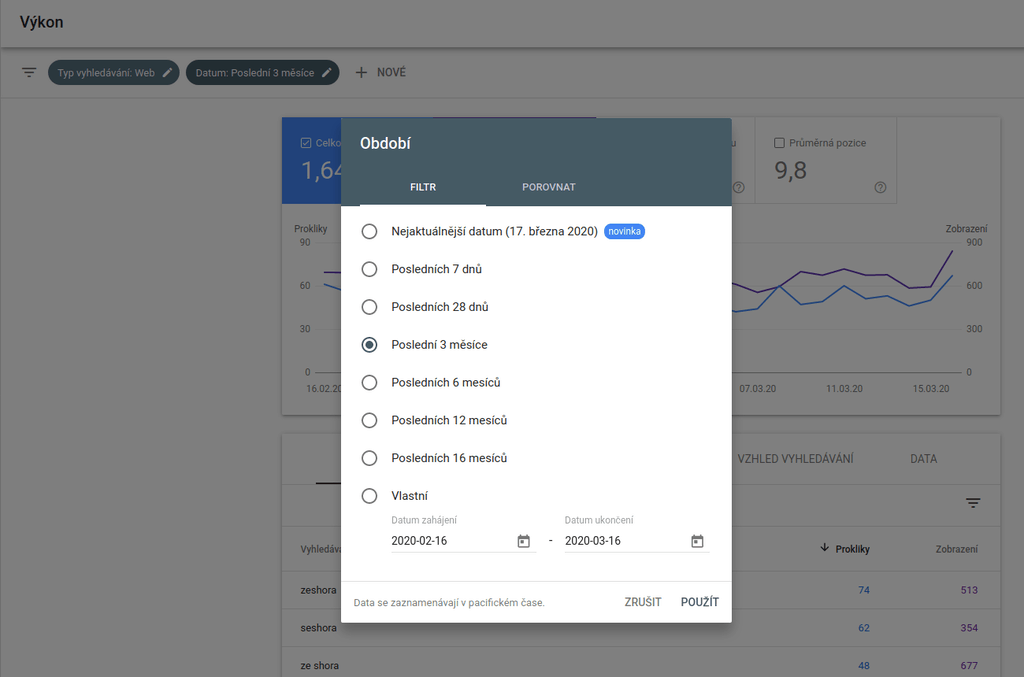
Task: Switch to the POROVNAT tab
Action: point(549,187)
